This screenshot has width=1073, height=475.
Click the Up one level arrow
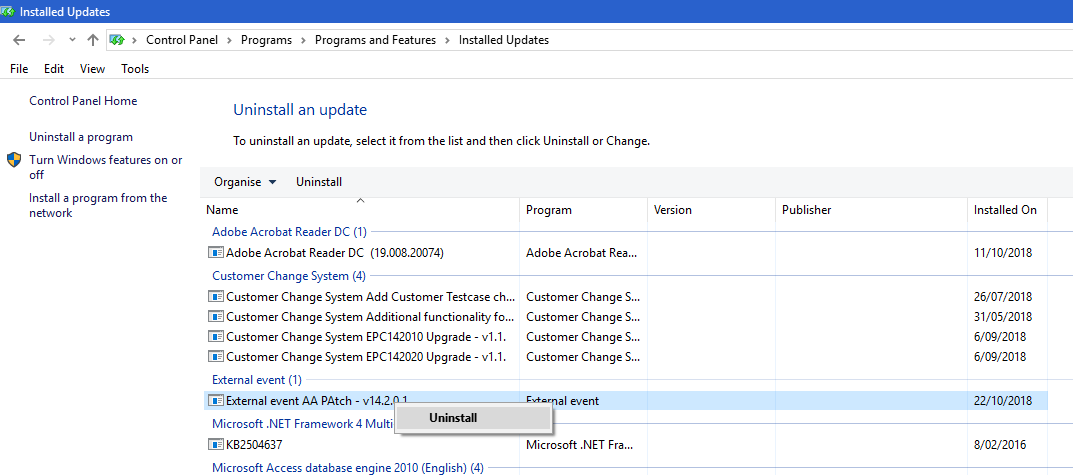click(93, 40)
